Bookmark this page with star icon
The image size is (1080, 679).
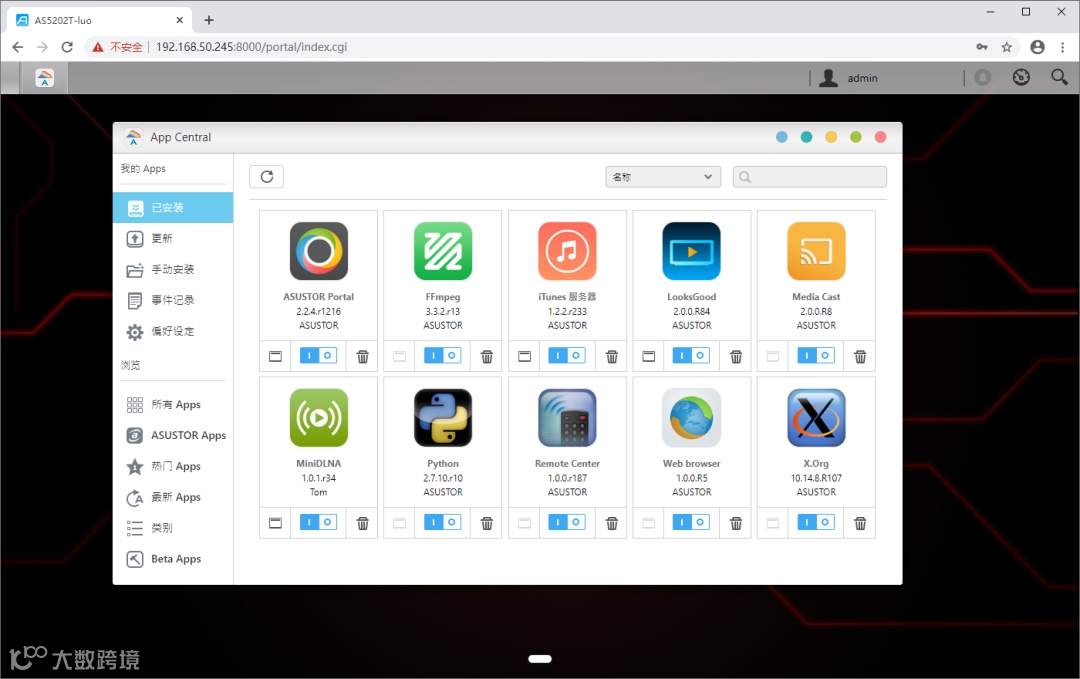pos(1006,47)
